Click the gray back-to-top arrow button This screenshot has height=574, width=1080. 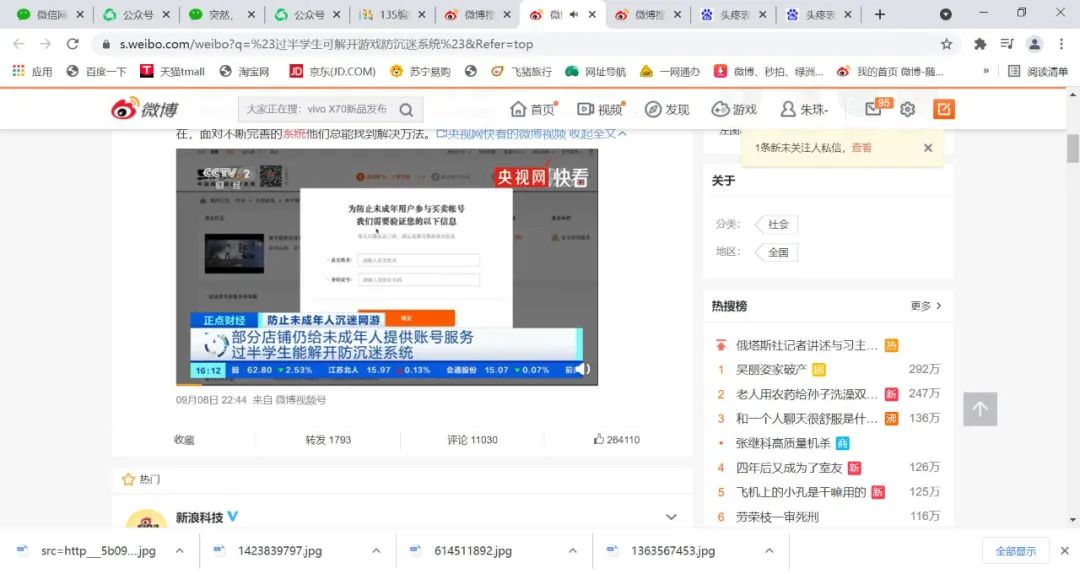980,409
